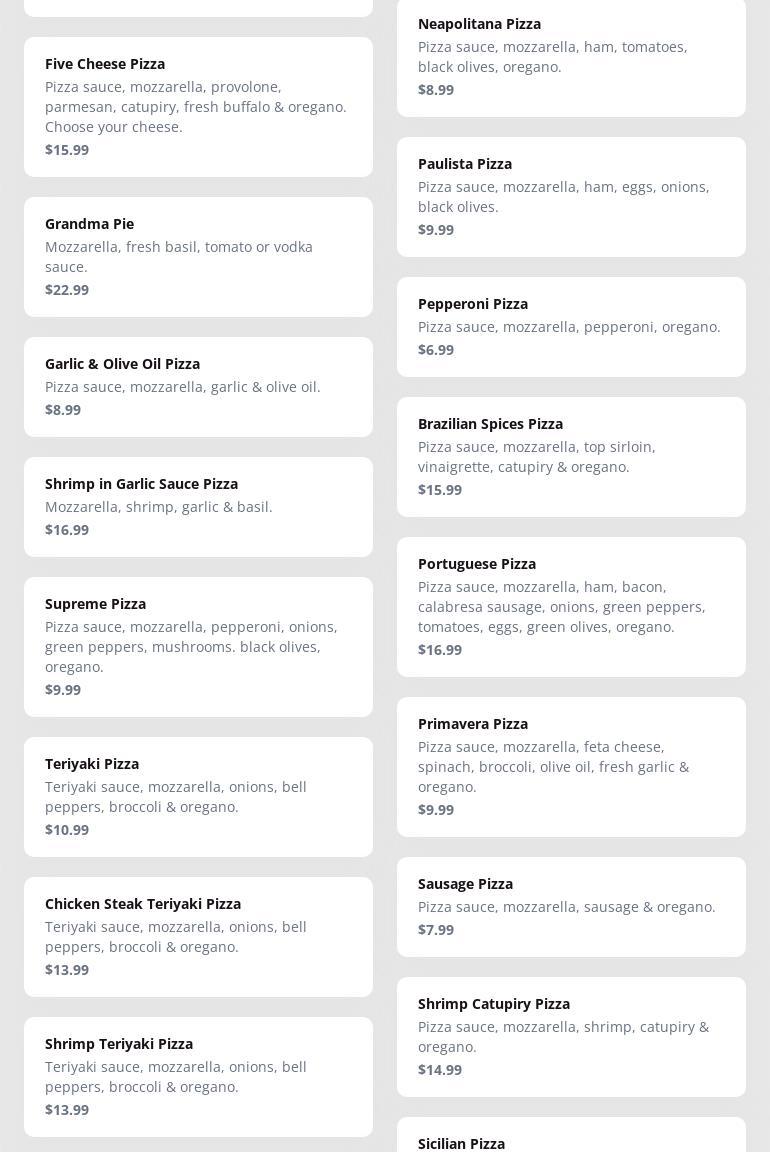Open the Shrimp Catupiry Pizza card
The width and height of the screenshot is (770, 1152).
(571, 1036)
